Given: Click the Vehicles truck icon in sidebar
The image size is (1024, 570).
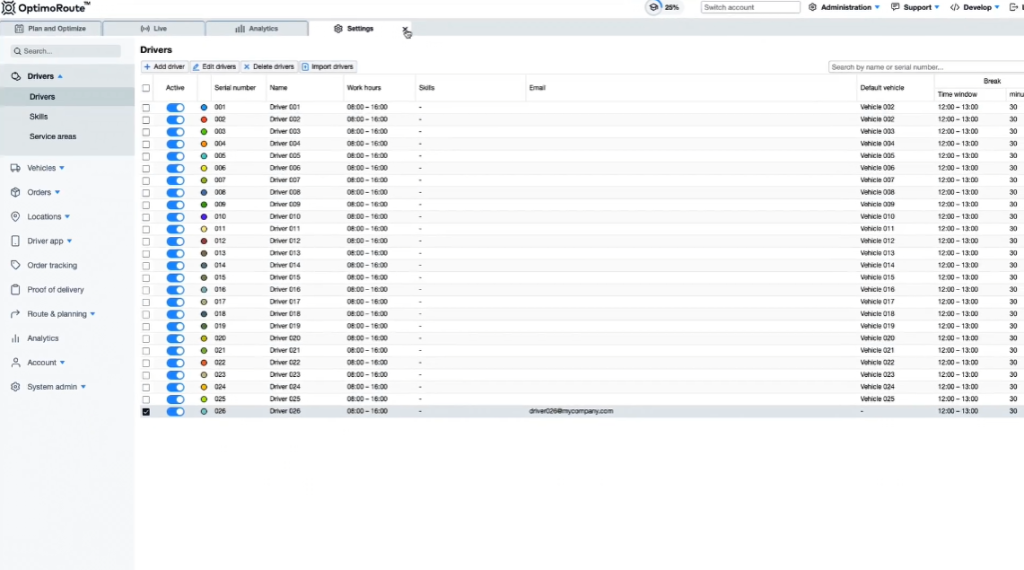Looking at the screenshot, I should (x=16, y=168).
